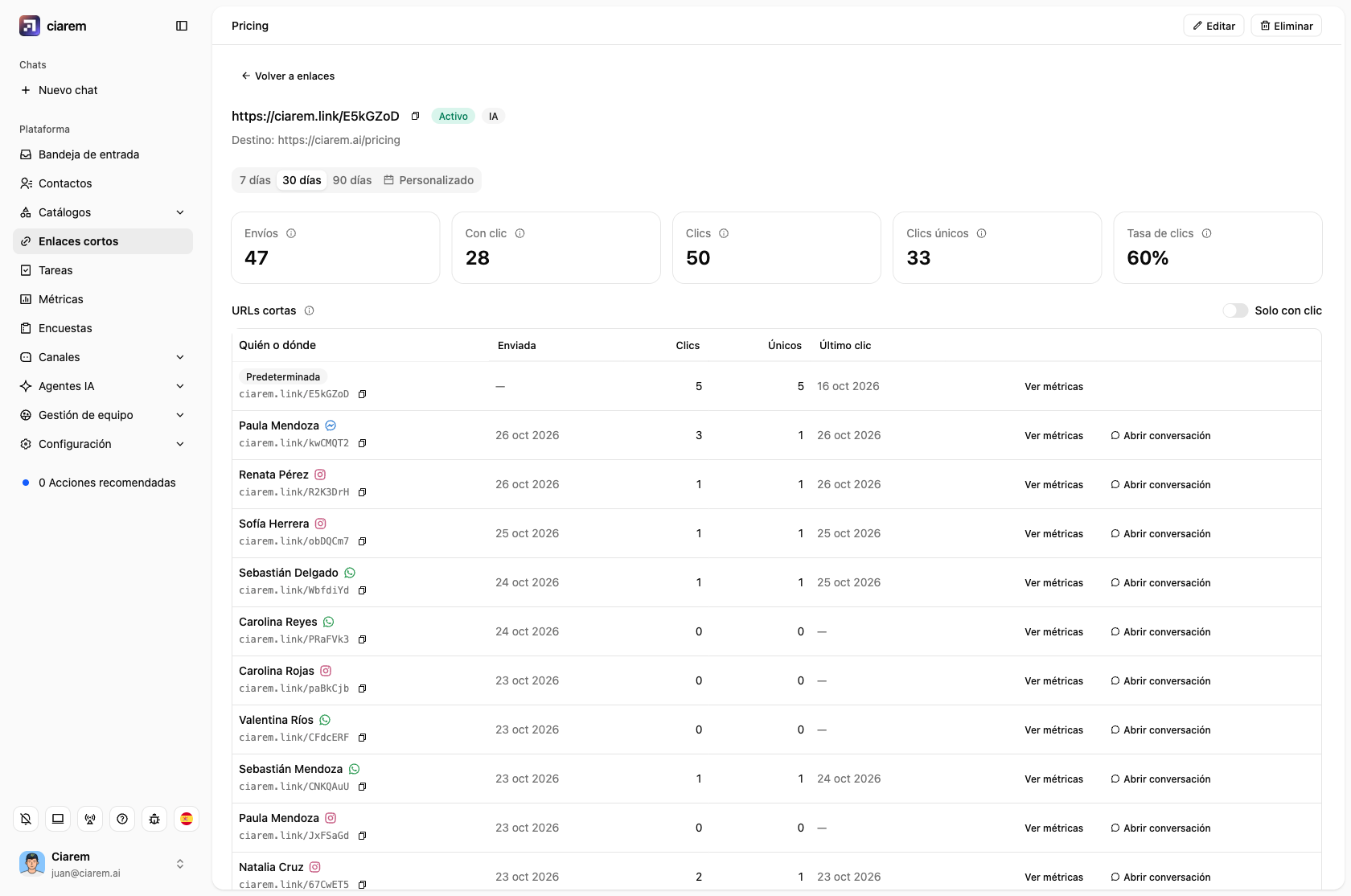Open Encuestas in sidebar

tap(103, 328)
